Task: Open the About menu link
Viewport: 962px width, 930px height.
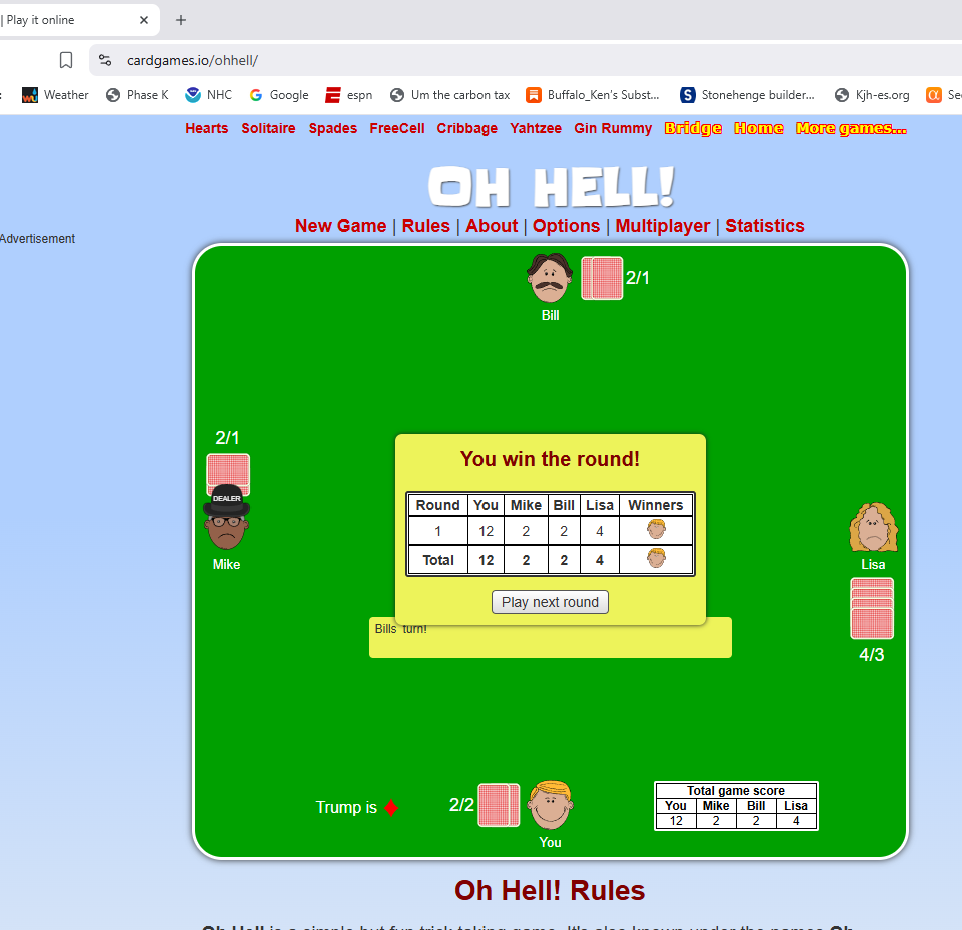Action: [x=491, y=226]
